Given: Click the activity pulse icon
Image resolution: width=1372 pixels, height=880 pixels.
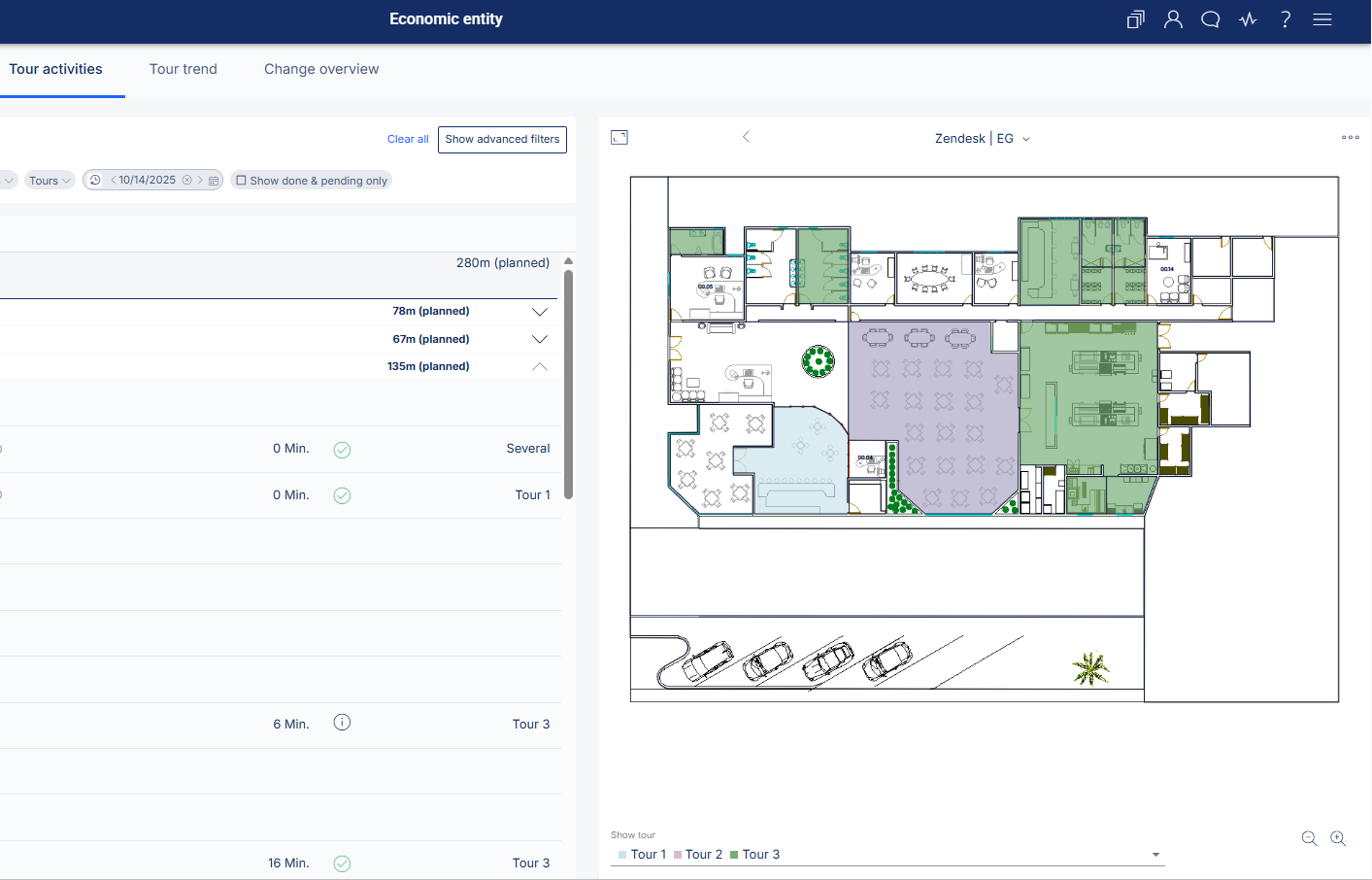Looking at the screenshot, I should [1248, 19].
